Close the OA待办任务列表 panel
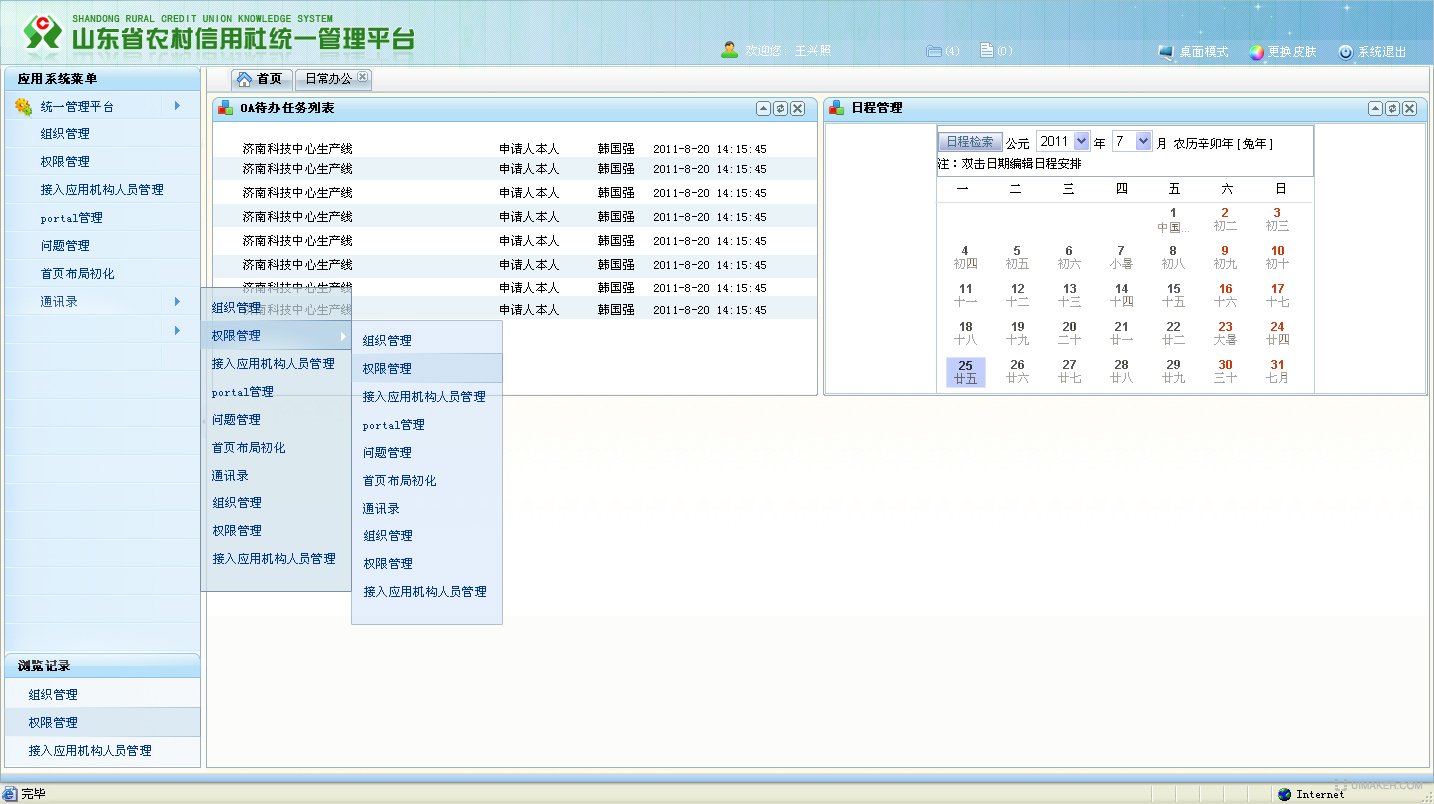 click(x=797, y=108)
